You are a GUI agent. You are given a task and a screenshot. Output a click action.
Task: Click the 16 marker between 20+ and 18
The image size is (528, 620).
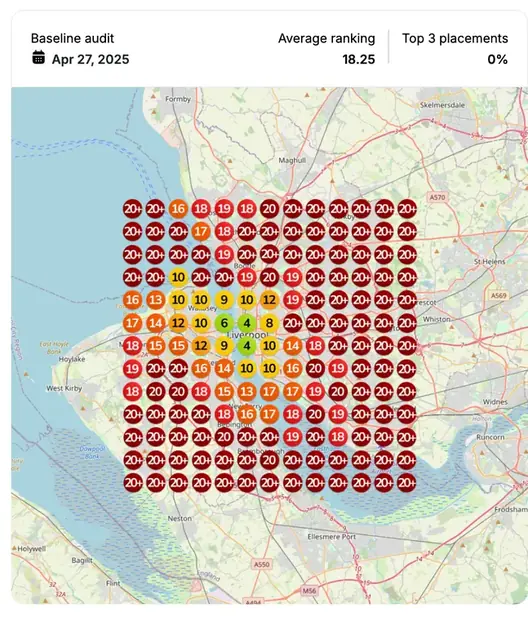pos(178,209)
